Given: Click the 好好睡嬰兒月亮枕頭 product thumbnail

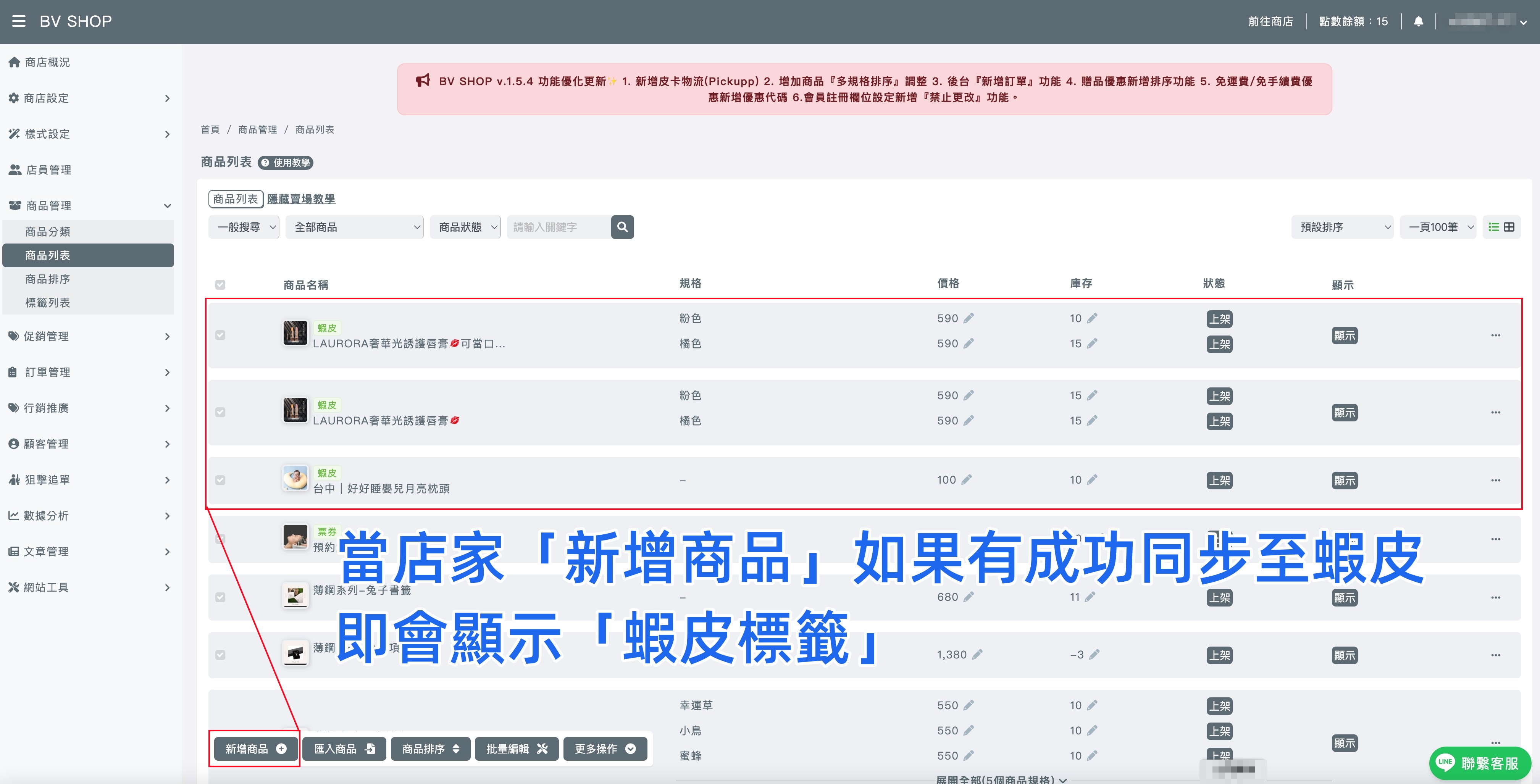Looking at the screenshot, I should pos(295,479).
